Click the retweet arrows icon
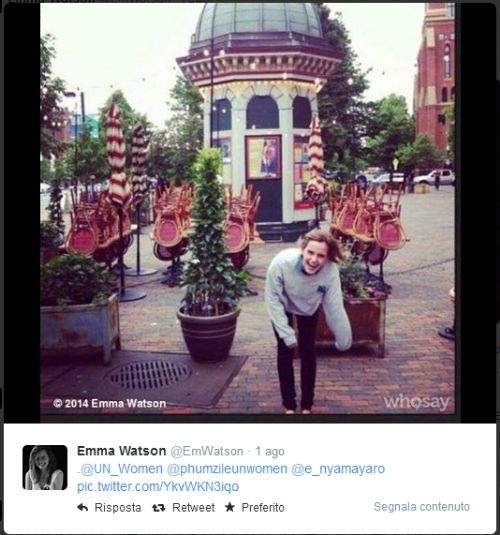This screenshot has width=500, height=535. point(159,508)
